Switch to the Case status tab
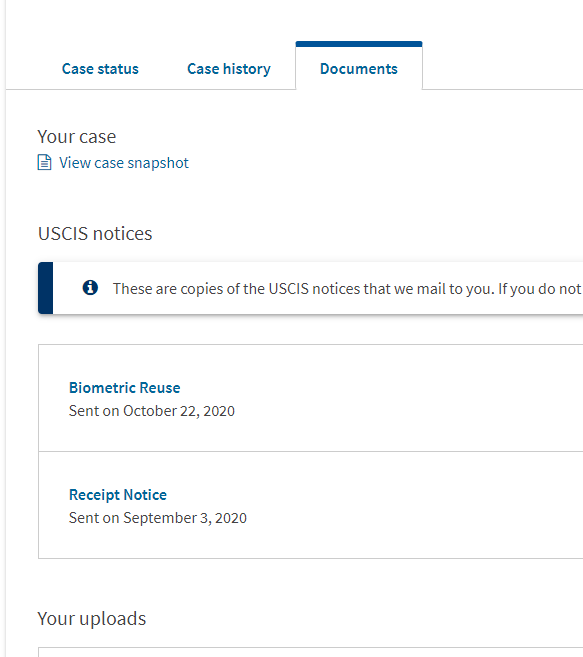This screenshot has width=583, height=657. coord(100,69)
